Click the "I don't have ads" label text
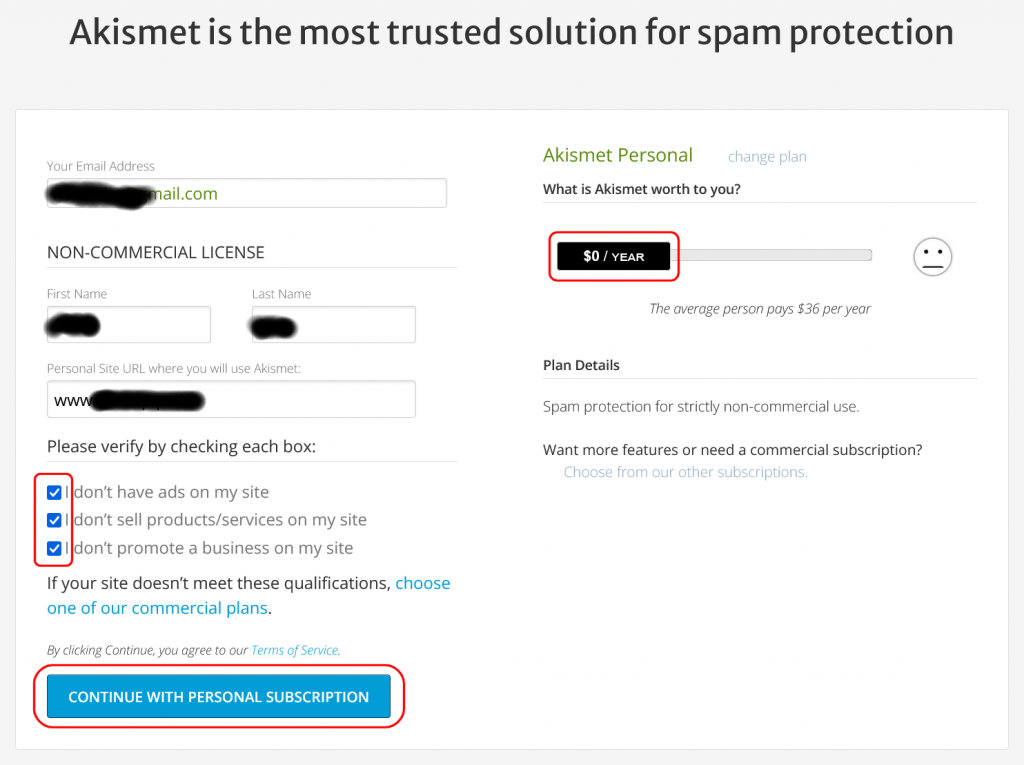Image resolution: width=1024 pixels, height=765 pixels. point(167,492)
